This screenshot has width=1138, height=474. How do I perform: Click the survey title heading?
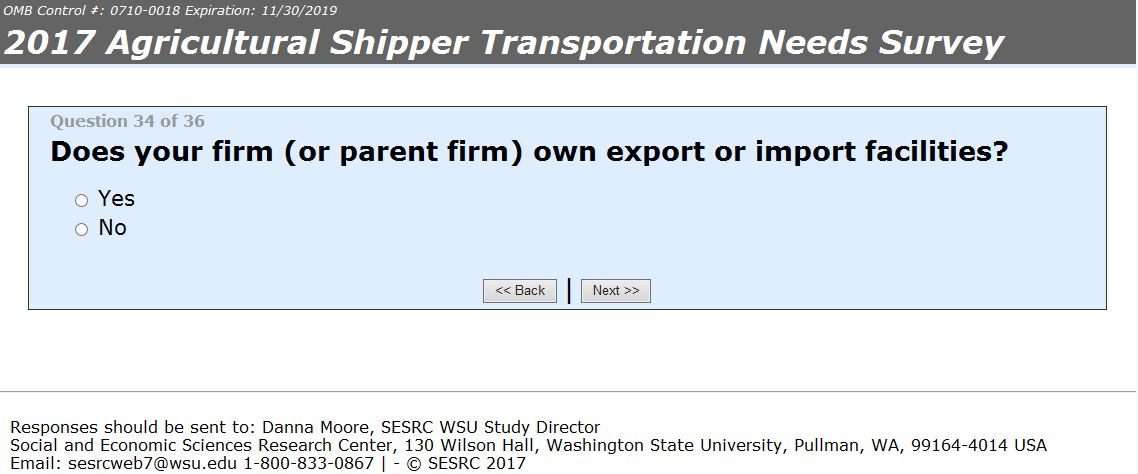tap(504, 43)
